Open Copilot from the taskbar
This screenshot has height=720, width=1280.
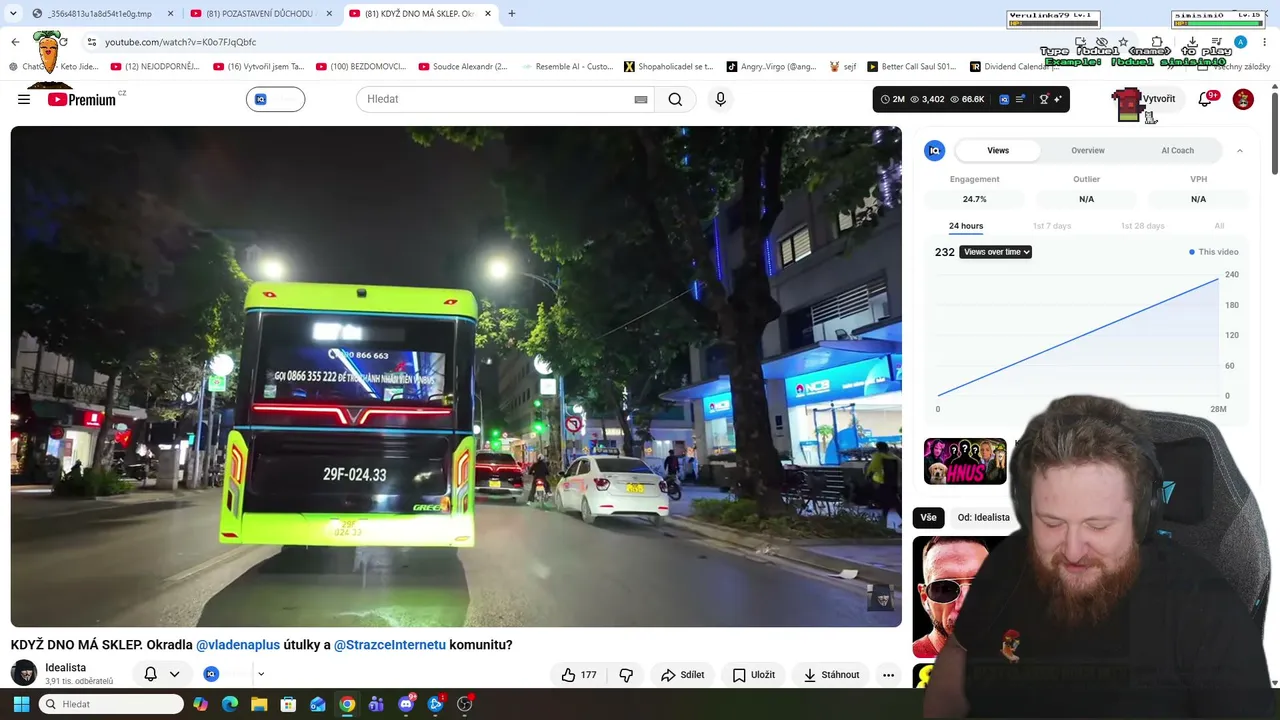click(201, 704)
